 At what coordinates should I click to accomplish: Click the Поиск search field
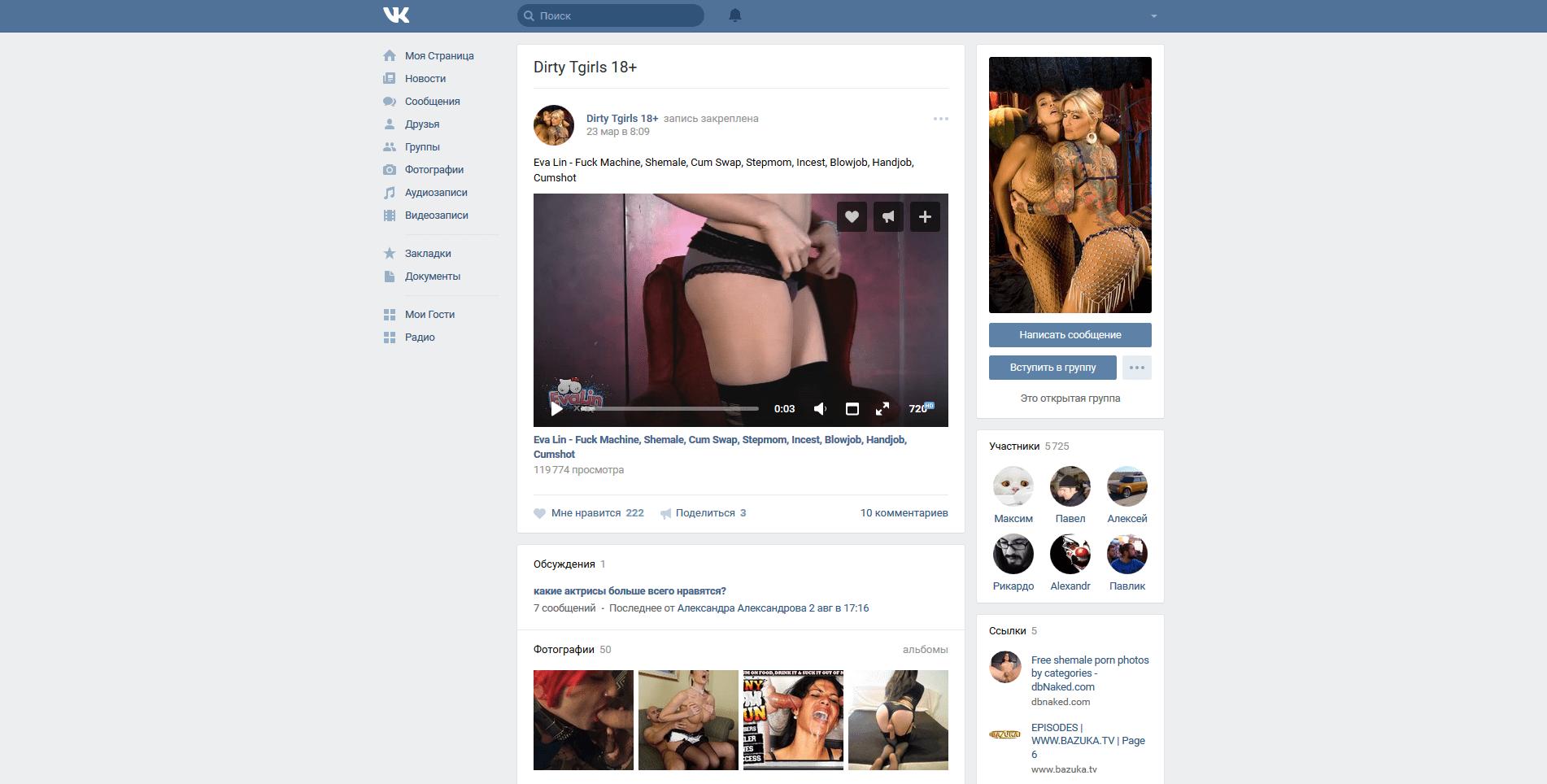617,15
